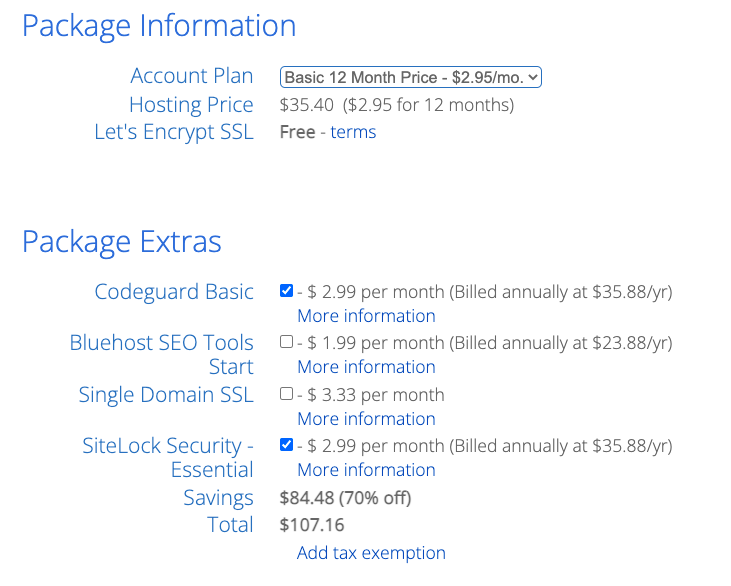The width and height of the screenshot is (731, 586).
Task: Click the Package Information heading
Action: pyautogui.click(x=159, y=26)
